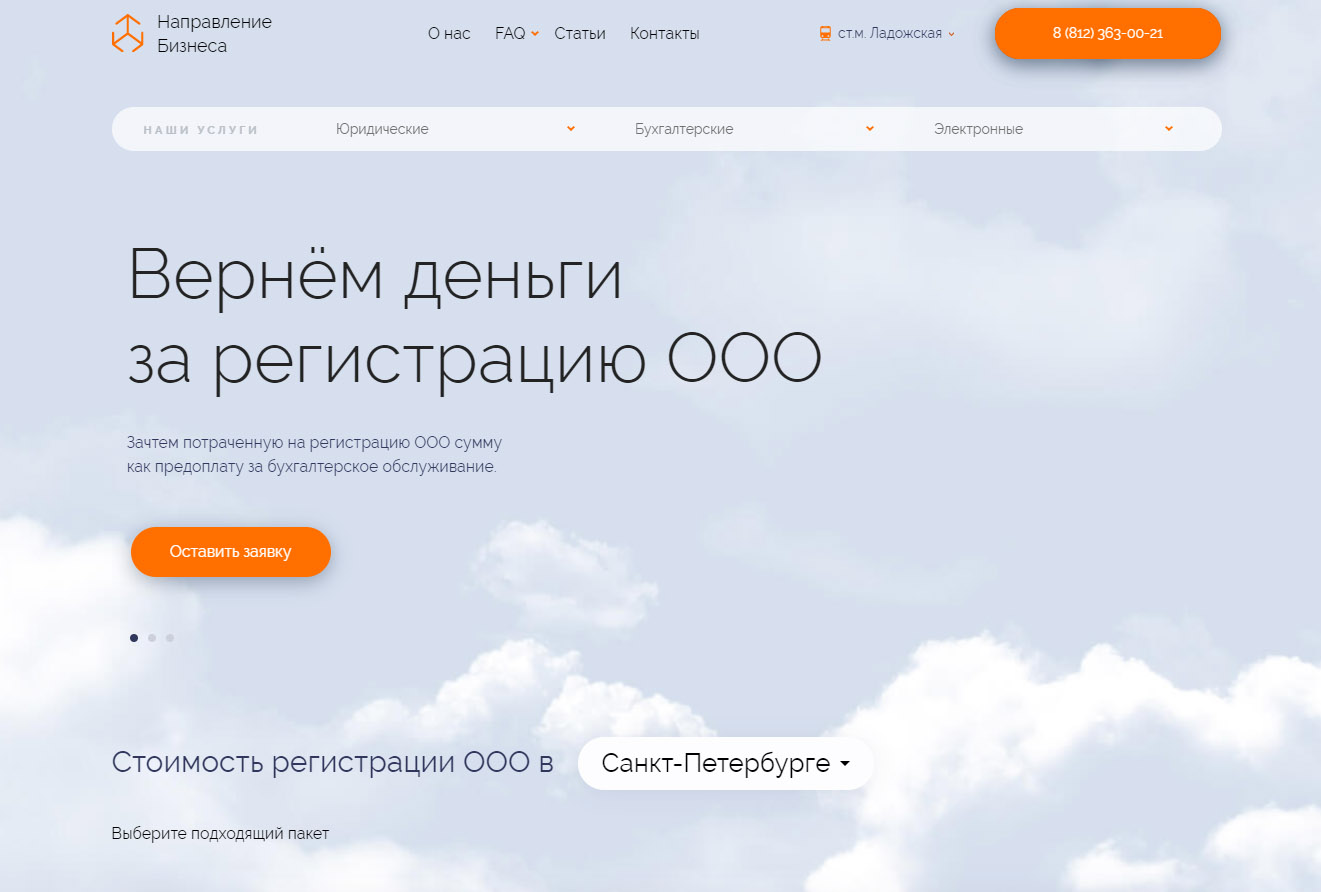Open the FAQ menu item
The width and height of the screenshot is (1321, 892).
pyautogui.click(x=510, y=33)
